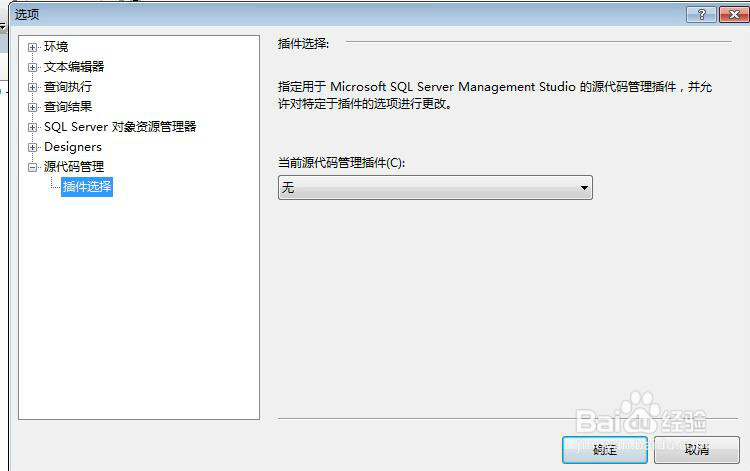
Task: Click the 取消 button
Action: click(x=697, y=449)
